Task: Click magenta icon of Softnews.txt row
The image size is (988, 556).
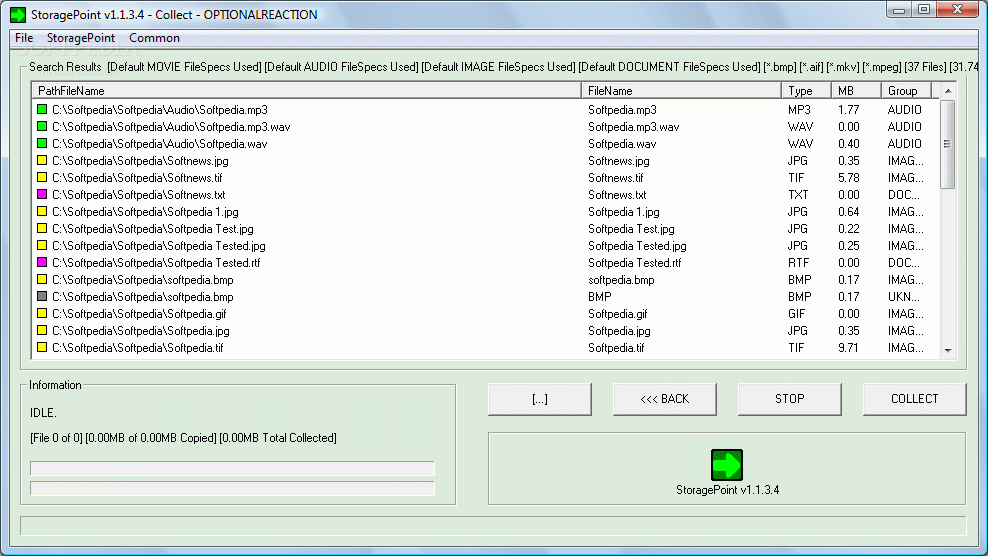Action: click(42, 195)
